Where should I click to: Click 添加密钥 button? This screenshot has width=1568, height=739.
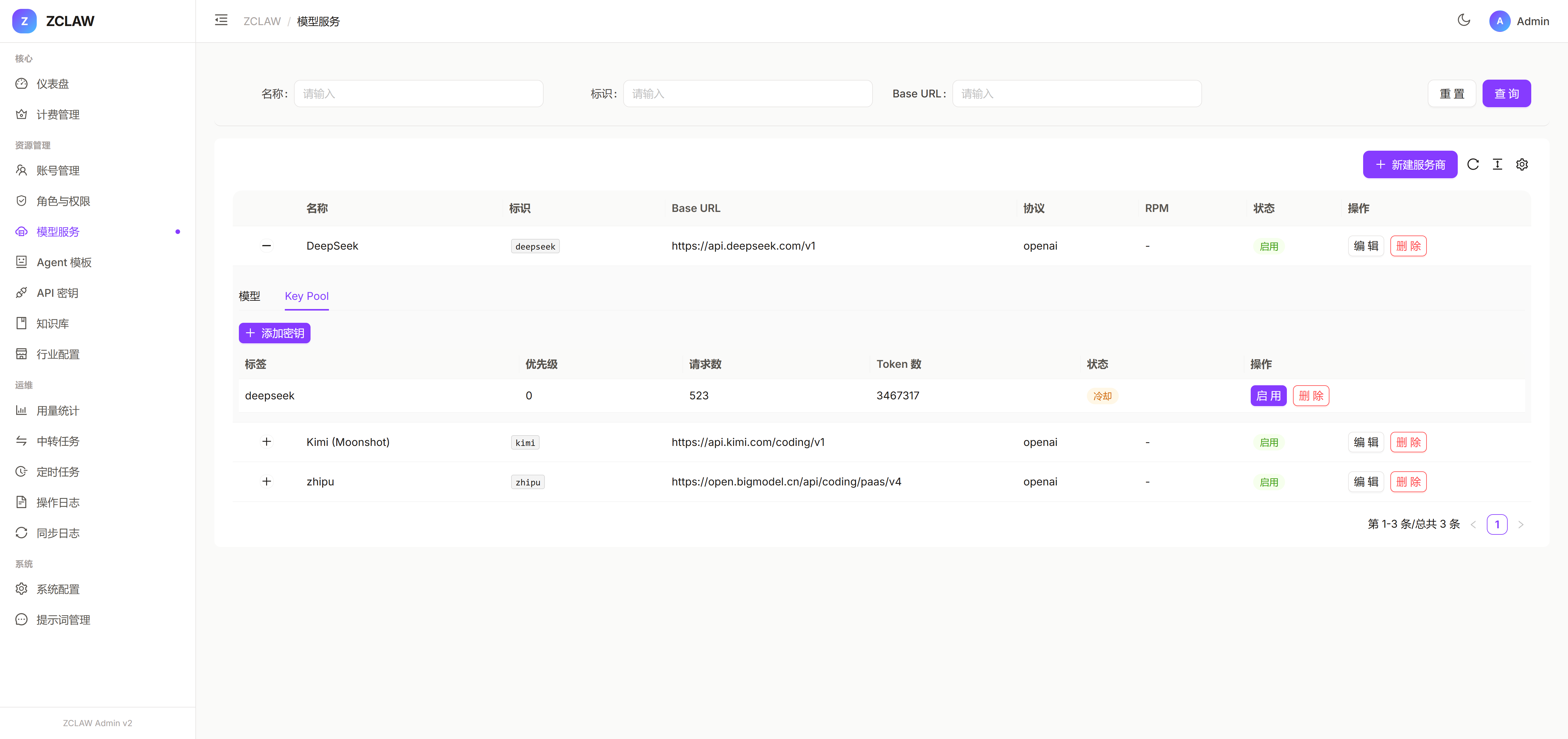coord(274,333)
